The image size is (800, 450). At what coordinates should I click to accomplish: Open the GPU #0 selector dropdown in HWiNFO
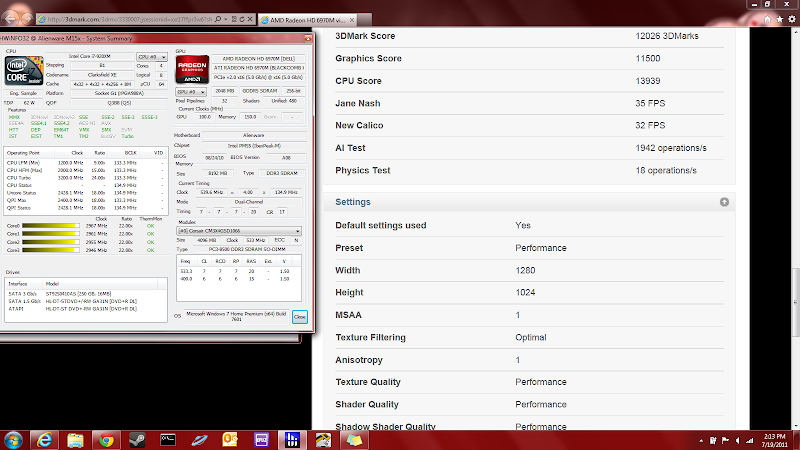coord(191,92)
